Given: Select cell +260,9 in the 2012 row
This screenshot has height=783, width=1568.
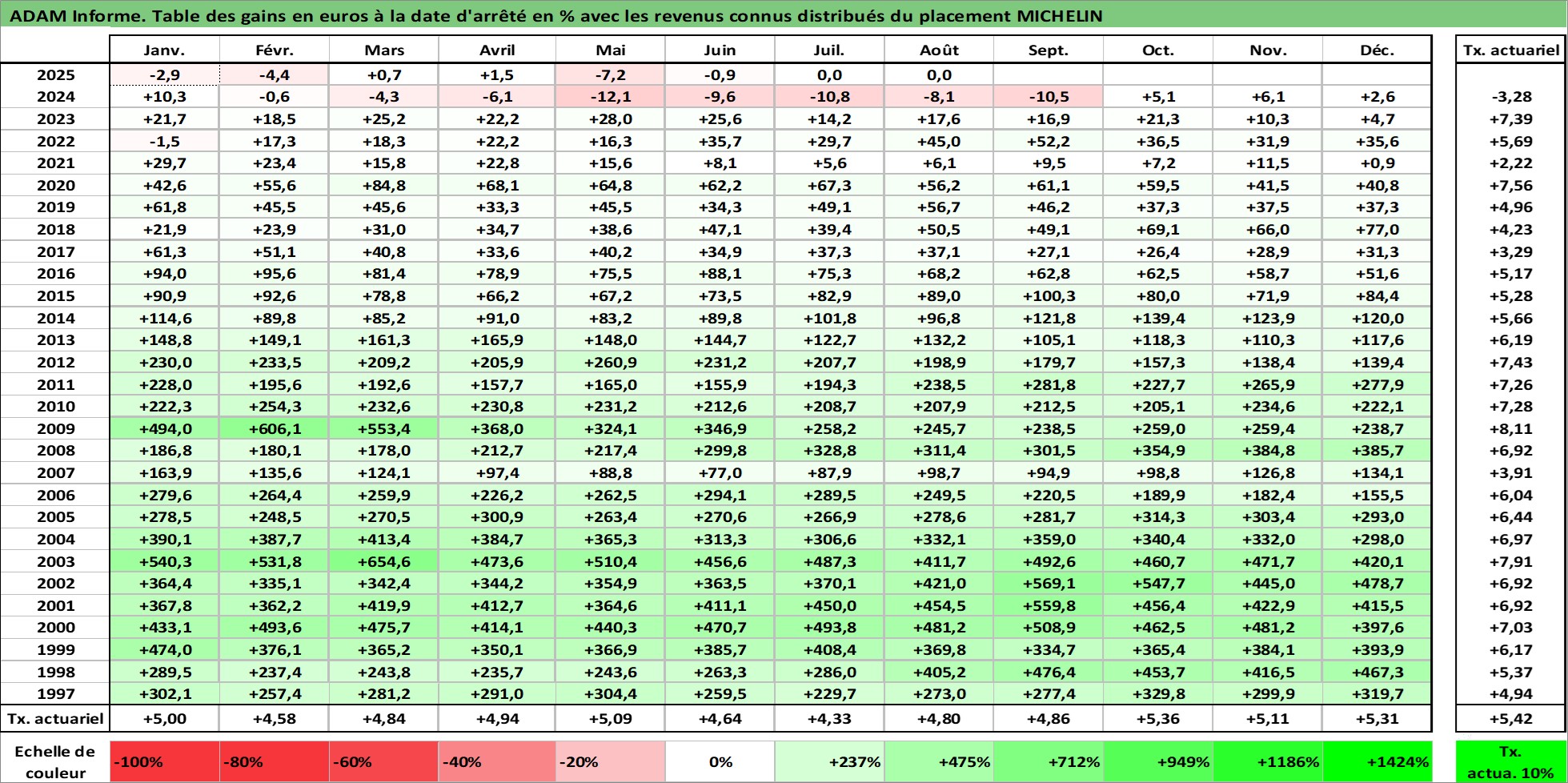Looking at the screenshot, I should point(610,363).
